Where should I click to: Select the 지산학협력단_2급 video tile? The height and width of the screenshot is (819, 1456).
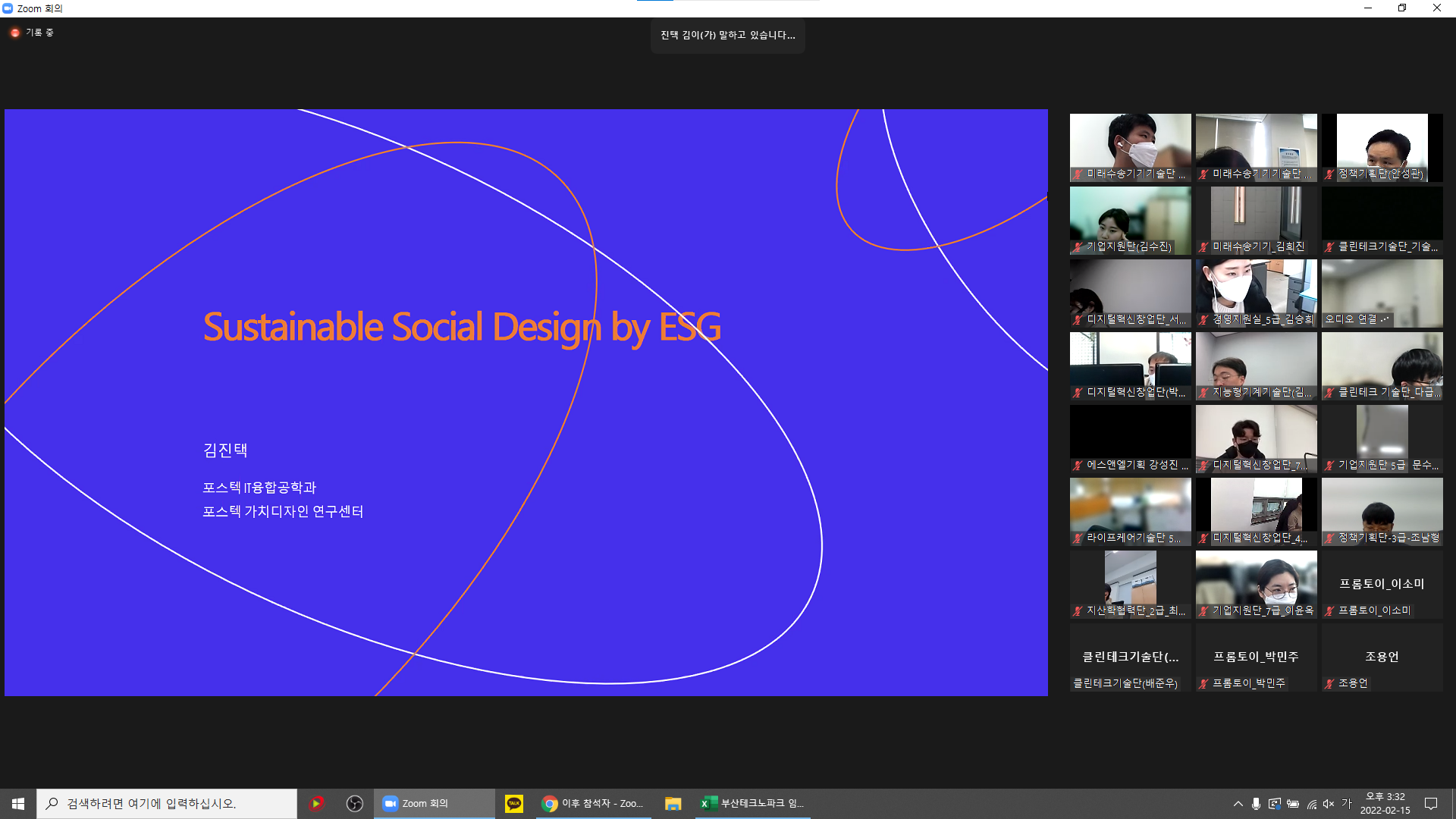pyautogui.click(x=1130, y=585)
